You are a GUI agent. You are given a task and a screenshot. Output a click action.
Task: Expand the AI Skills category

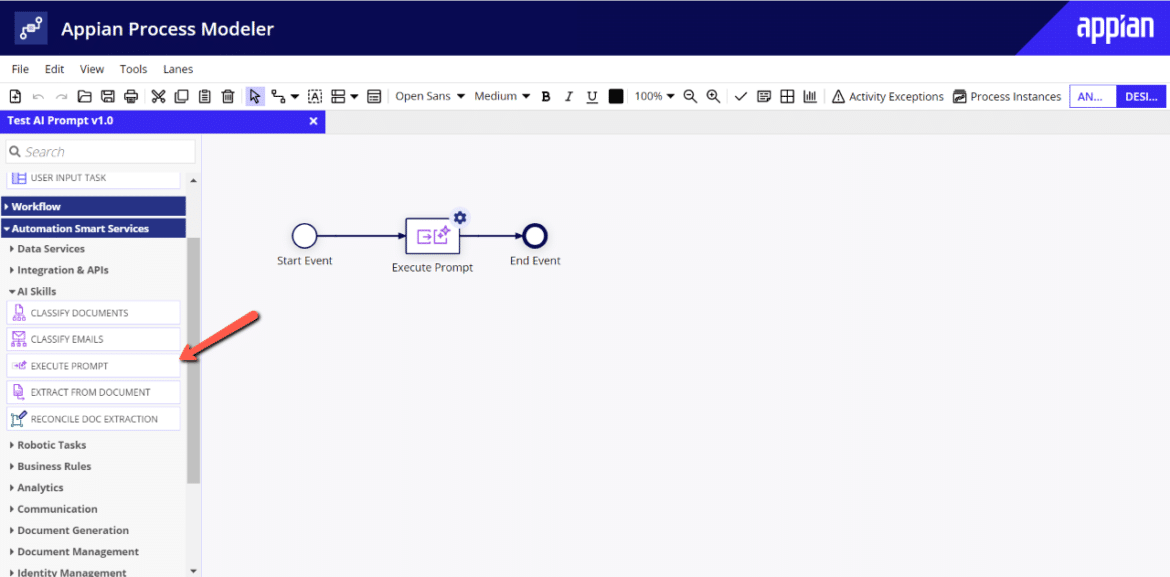coord(36,291)
